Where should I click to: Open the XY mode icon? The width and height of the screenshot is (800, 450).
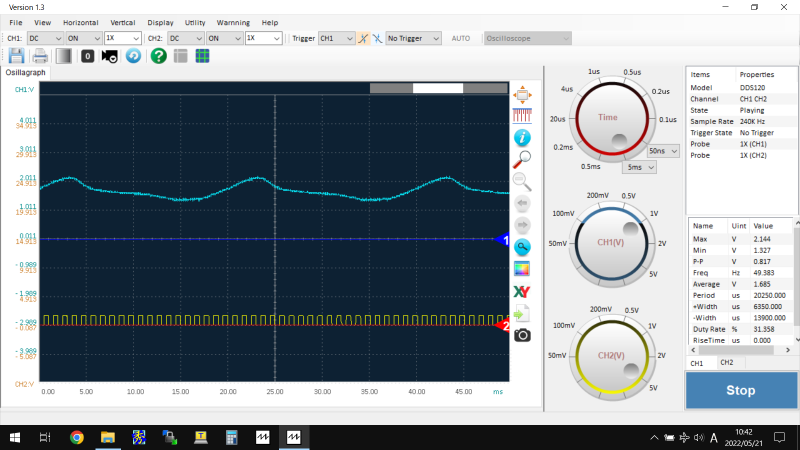click(522, 291)
